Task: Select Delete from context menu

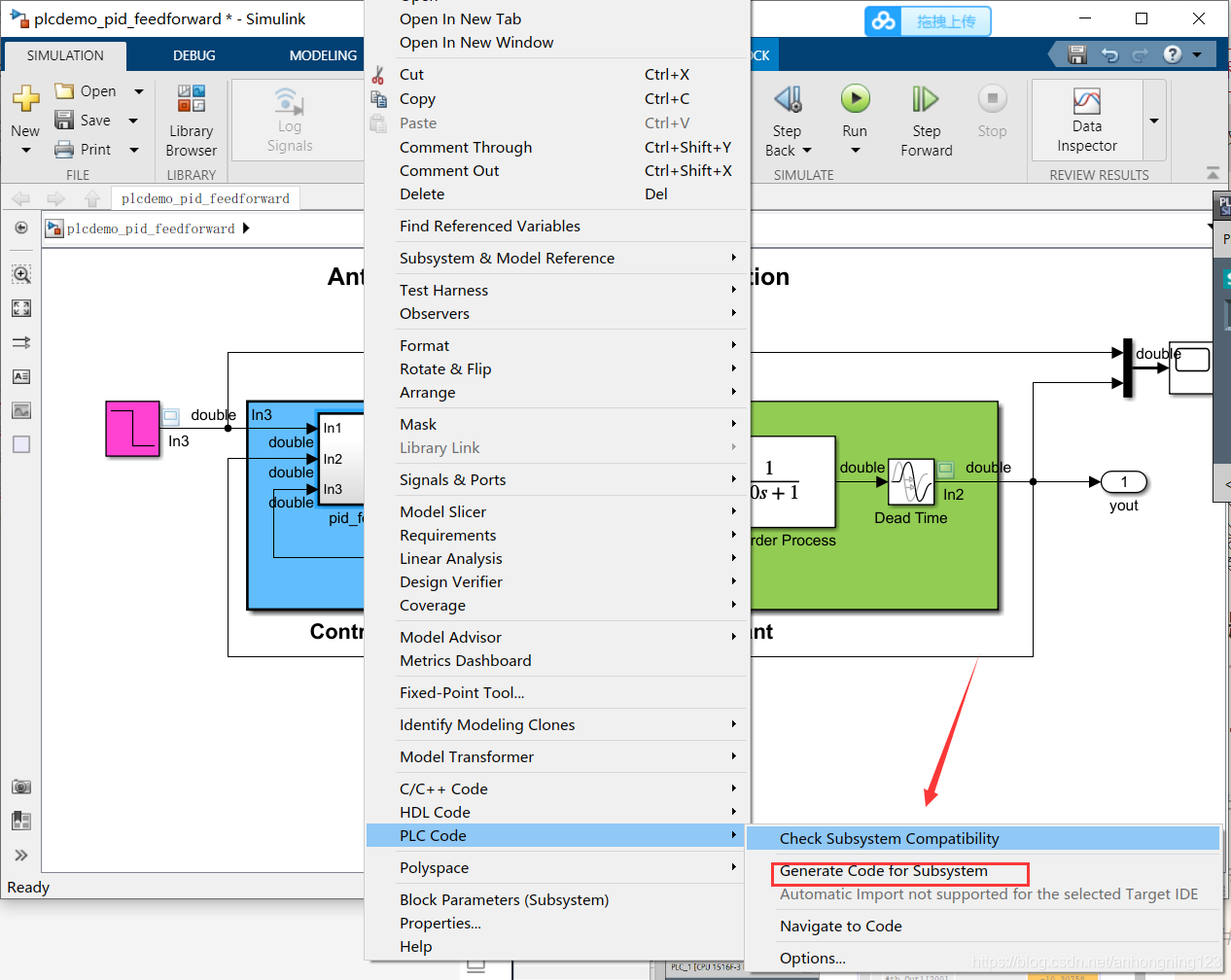Action: (556, 194)
